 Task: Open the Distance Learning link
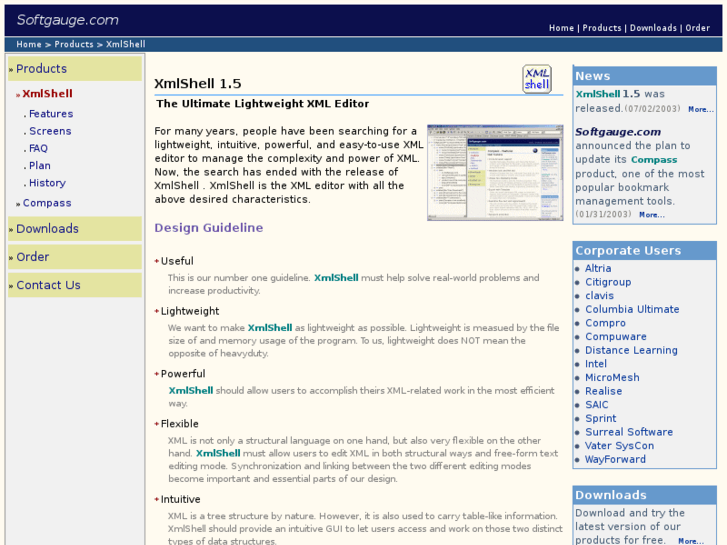[x=631, y=350]
